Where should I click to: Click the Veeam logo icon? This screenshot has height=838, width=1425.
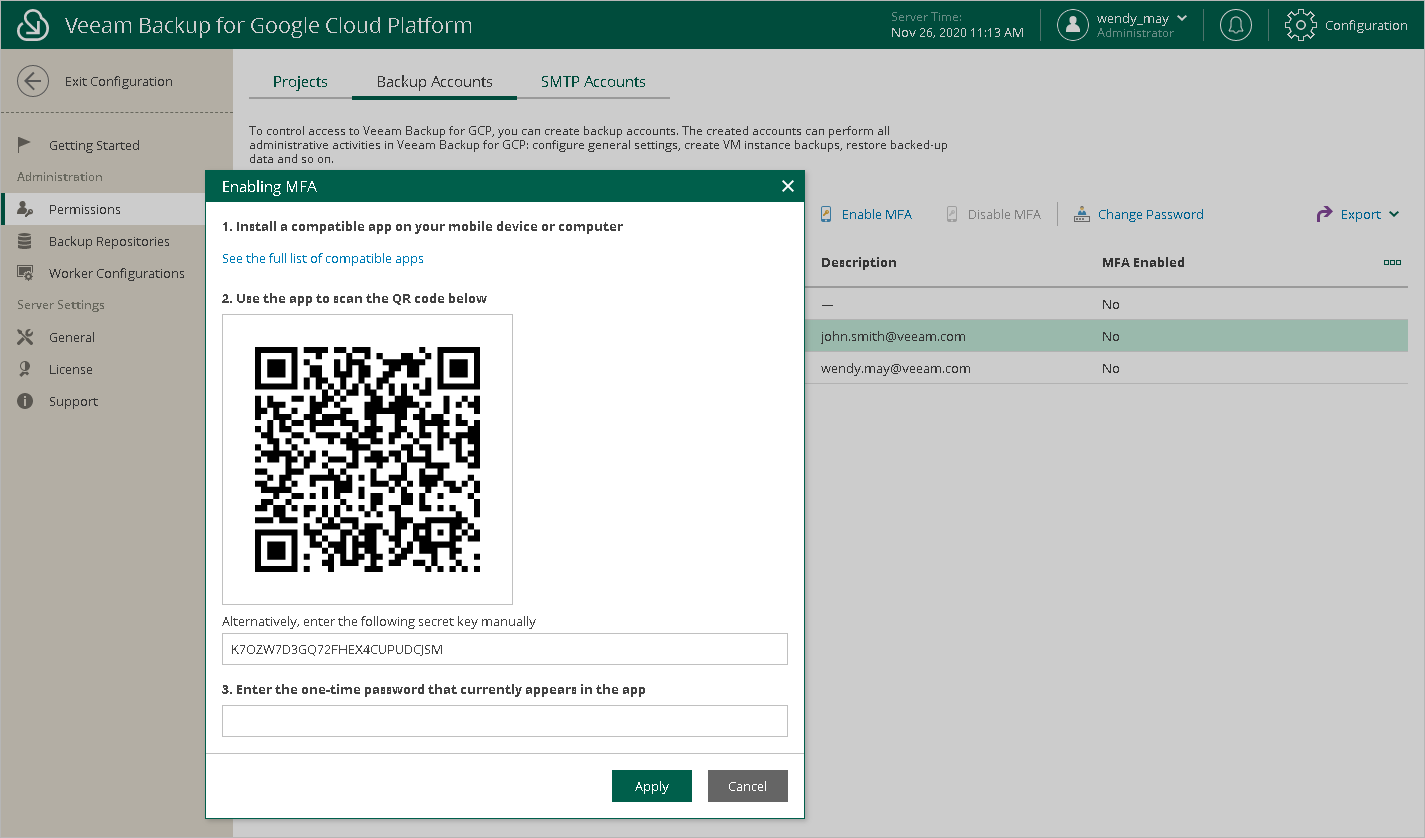(x=33, y=25)
